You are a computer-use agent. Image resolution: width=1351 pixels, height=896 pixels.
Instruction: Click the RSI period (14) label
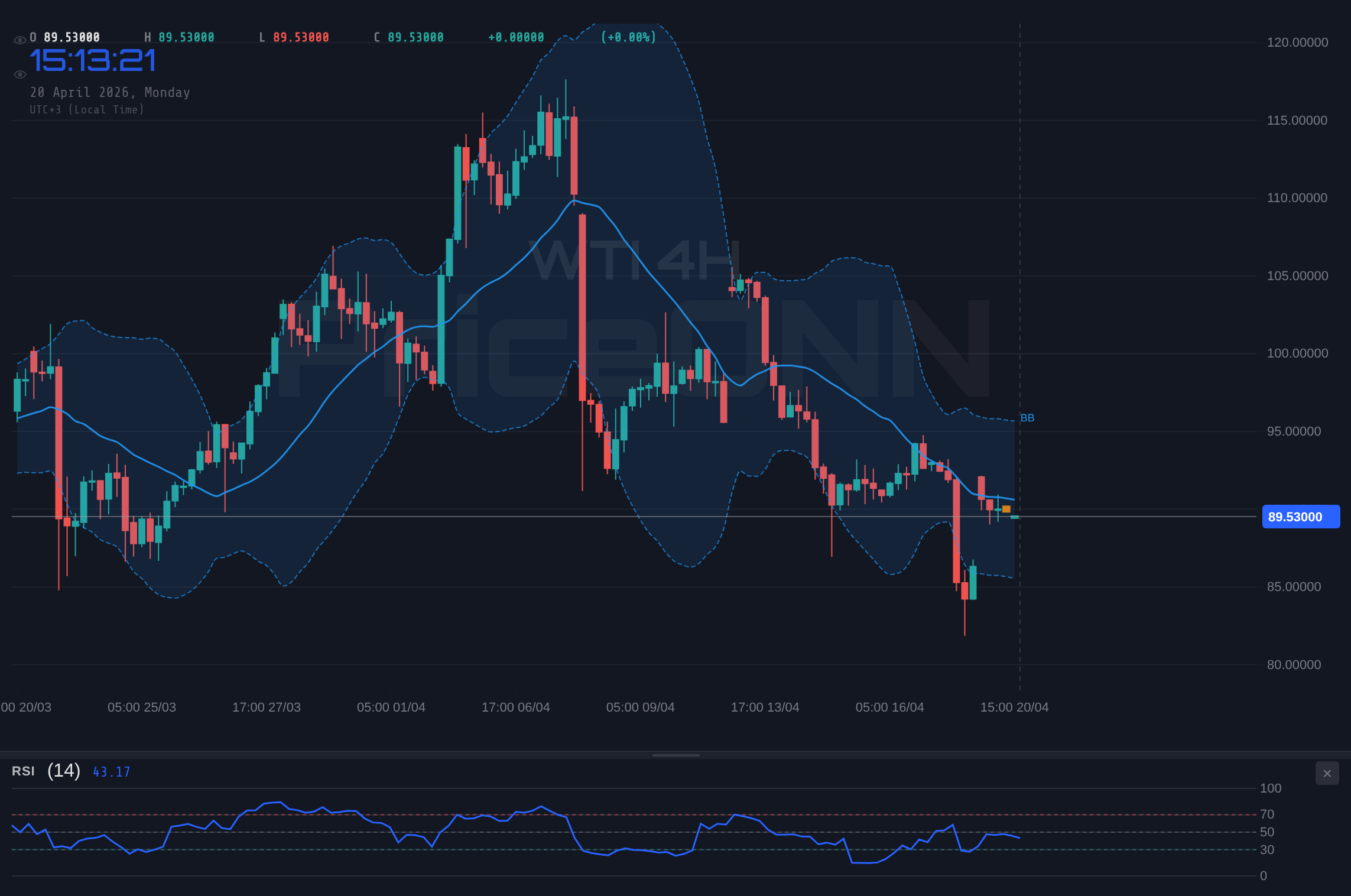pos(64,771)
